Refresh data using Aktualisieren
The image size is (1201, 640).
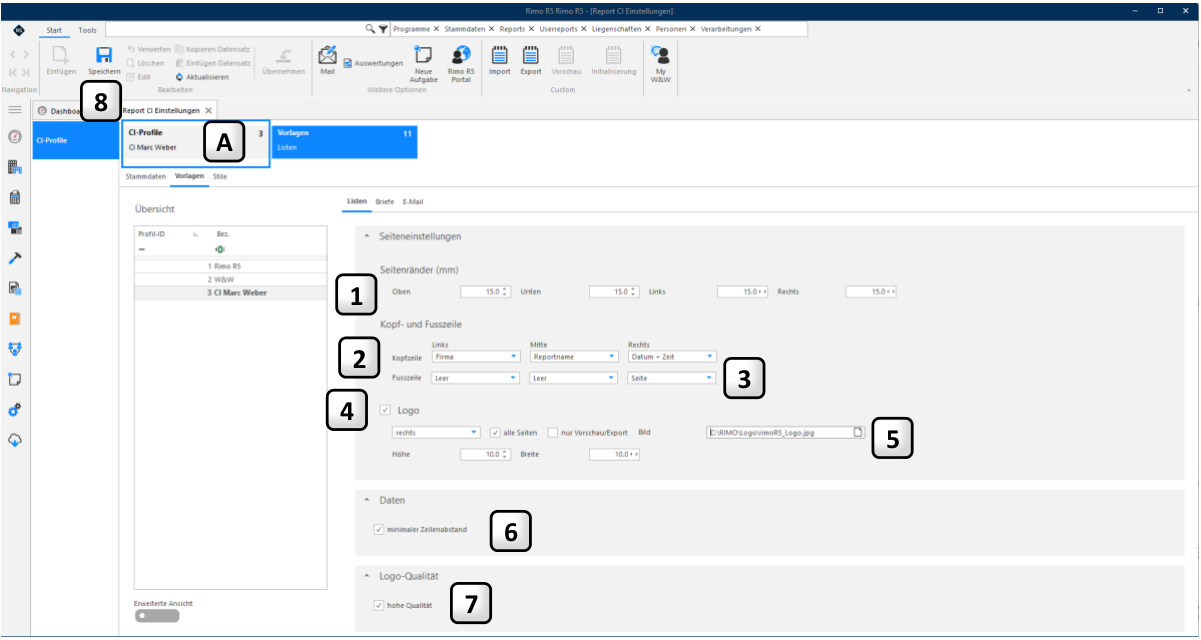tap(202, 76)
